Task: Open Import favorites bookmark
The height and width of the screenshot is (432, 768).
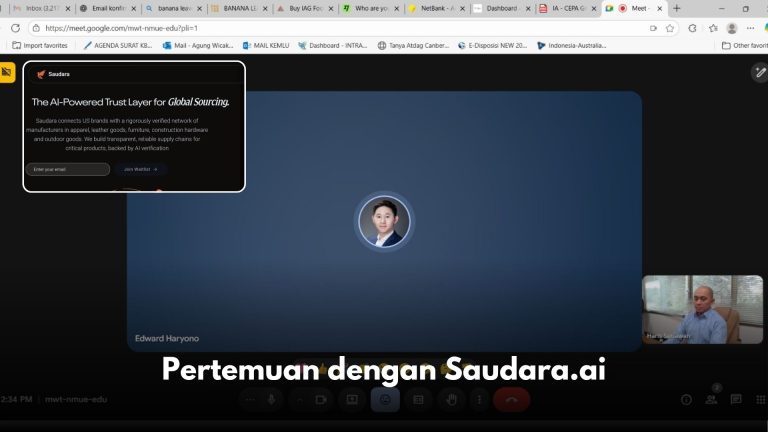Action: [x=40, y=46]
